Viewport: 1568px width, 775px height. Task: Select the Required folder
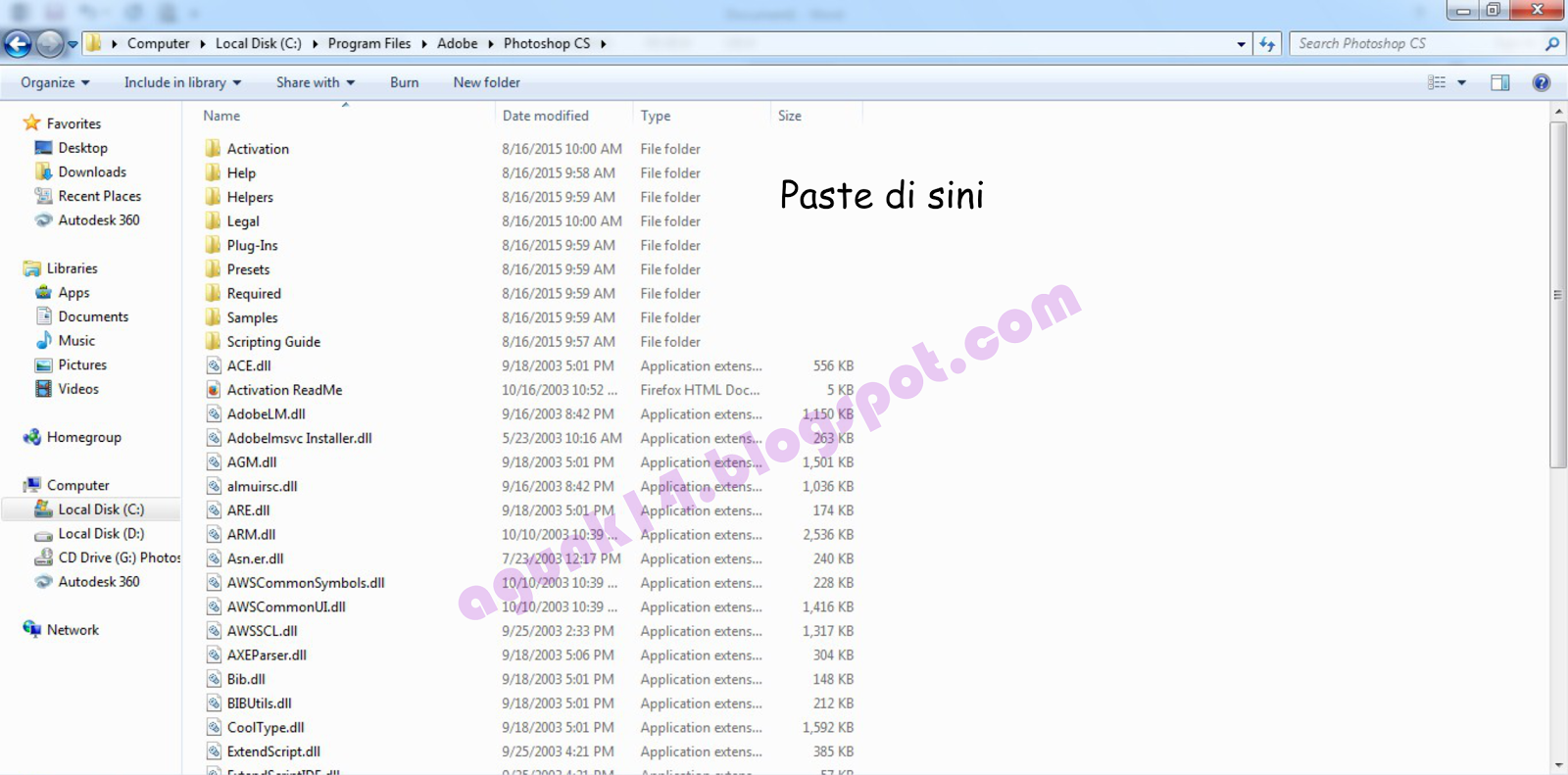(254, 293)
